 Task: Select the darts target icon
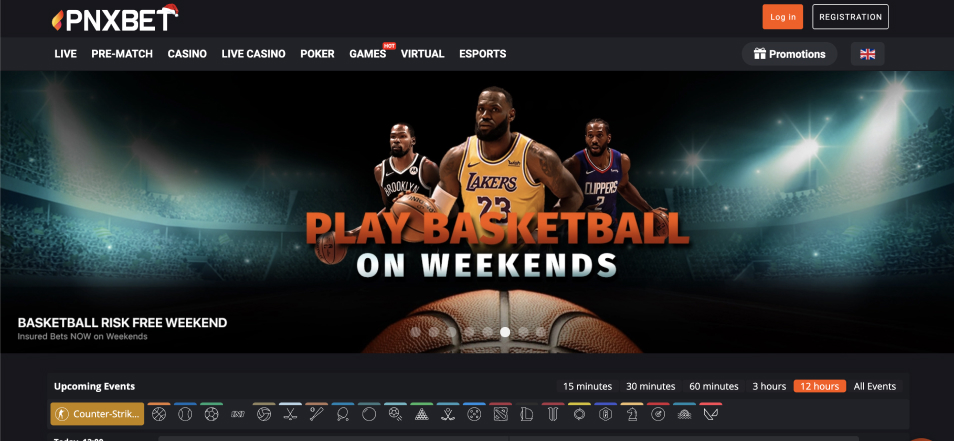coord(658,414)
